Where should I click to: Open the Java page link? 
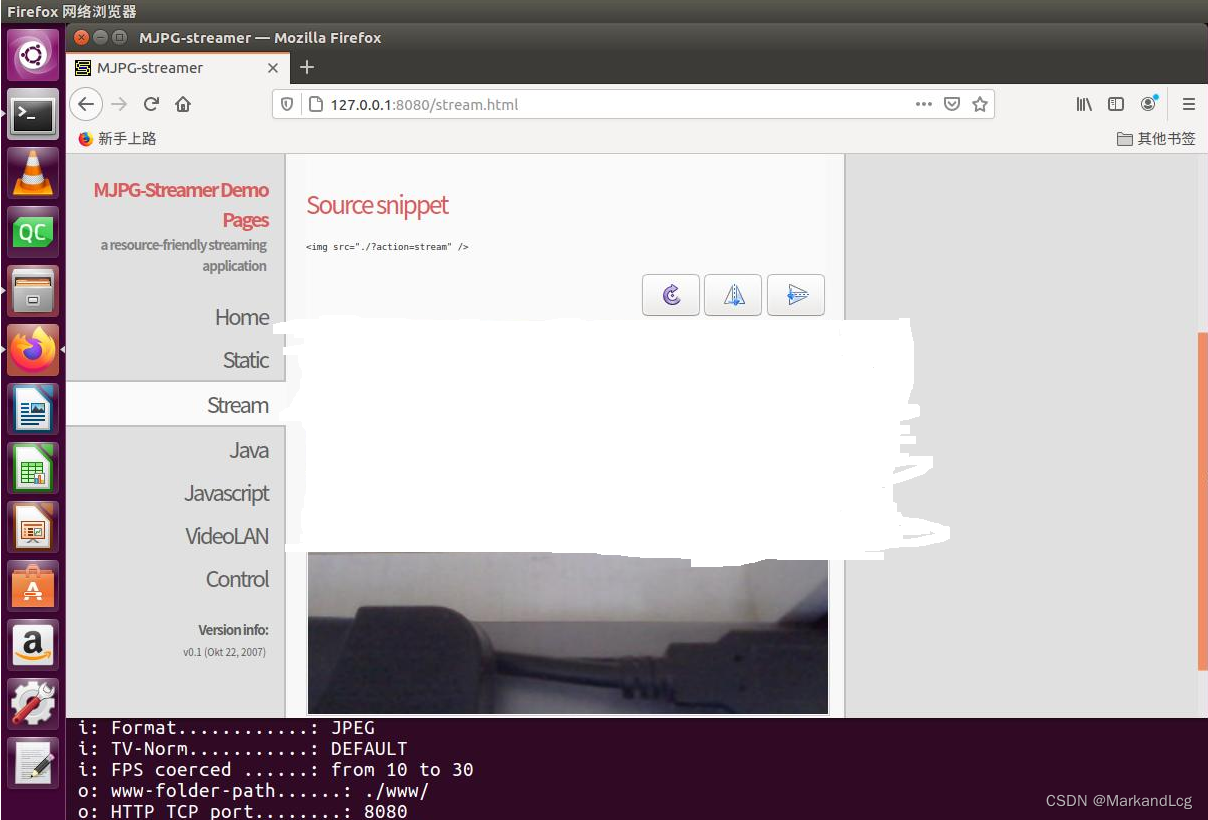click(x=249, y=450)
